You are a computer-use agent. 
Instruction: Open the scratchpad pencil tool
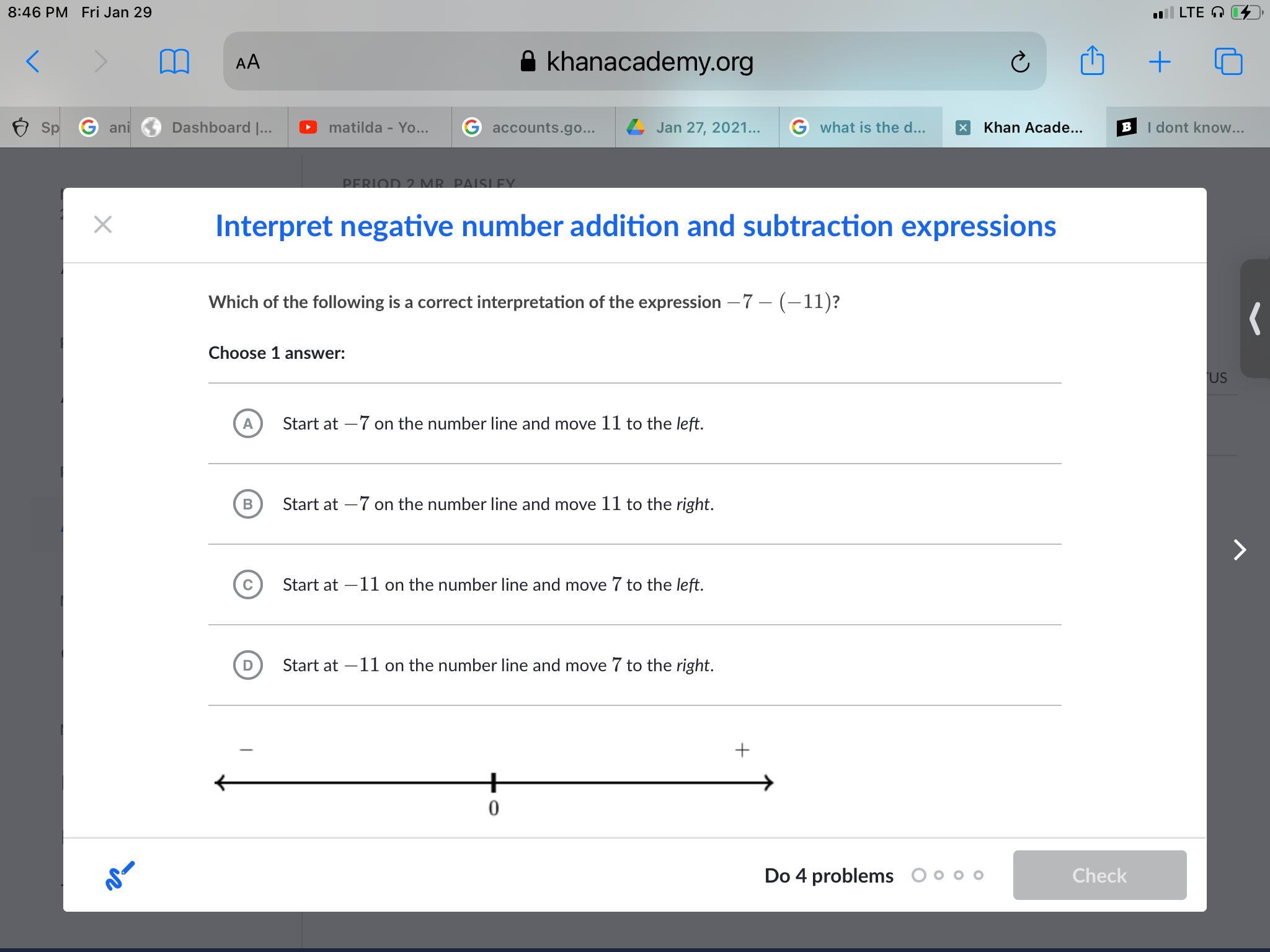tap(120, 875)
